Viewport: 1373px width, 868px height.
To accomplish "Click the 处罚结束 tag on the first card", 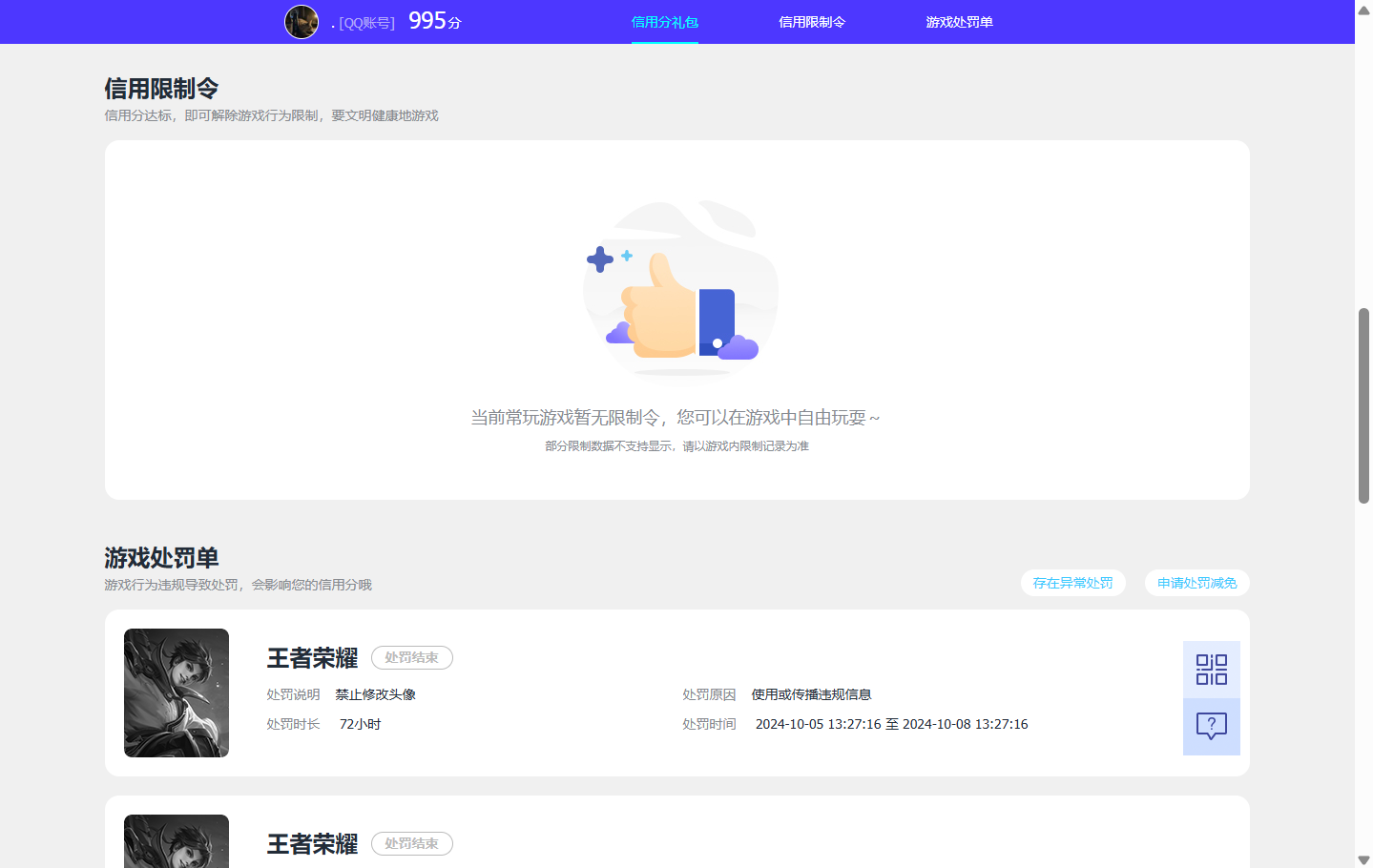I will pyautogui.click(x=411, y=657).
